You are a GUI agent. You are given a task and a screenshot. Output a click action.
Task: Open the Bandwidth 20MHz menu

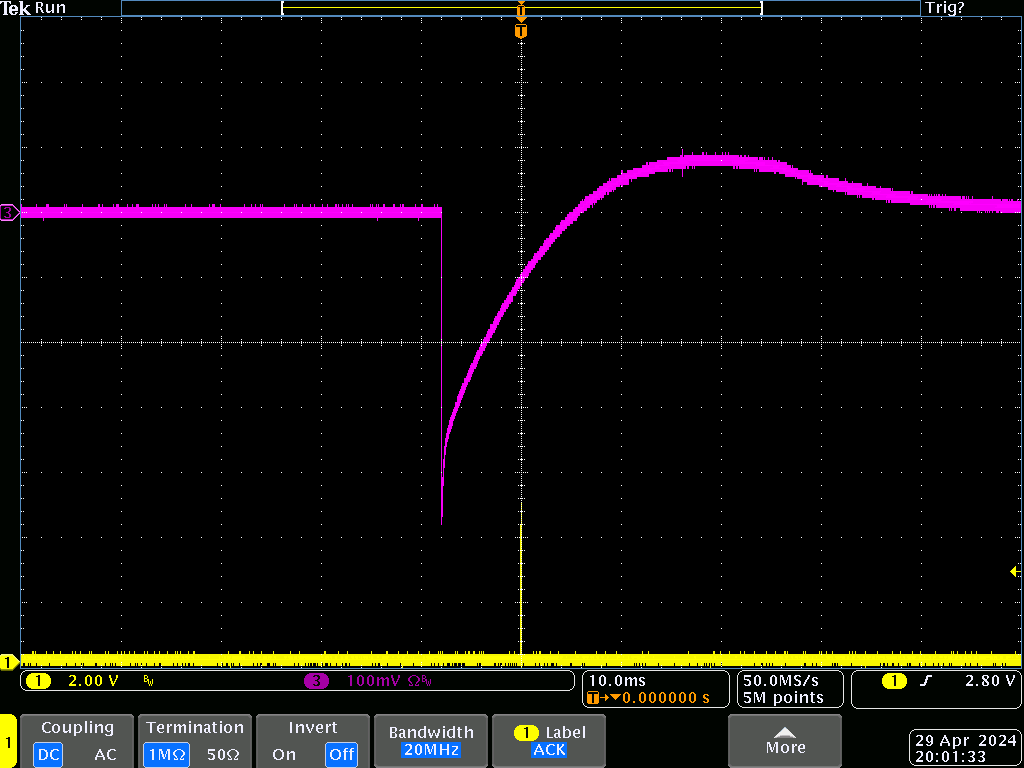(x=429, y=741)
